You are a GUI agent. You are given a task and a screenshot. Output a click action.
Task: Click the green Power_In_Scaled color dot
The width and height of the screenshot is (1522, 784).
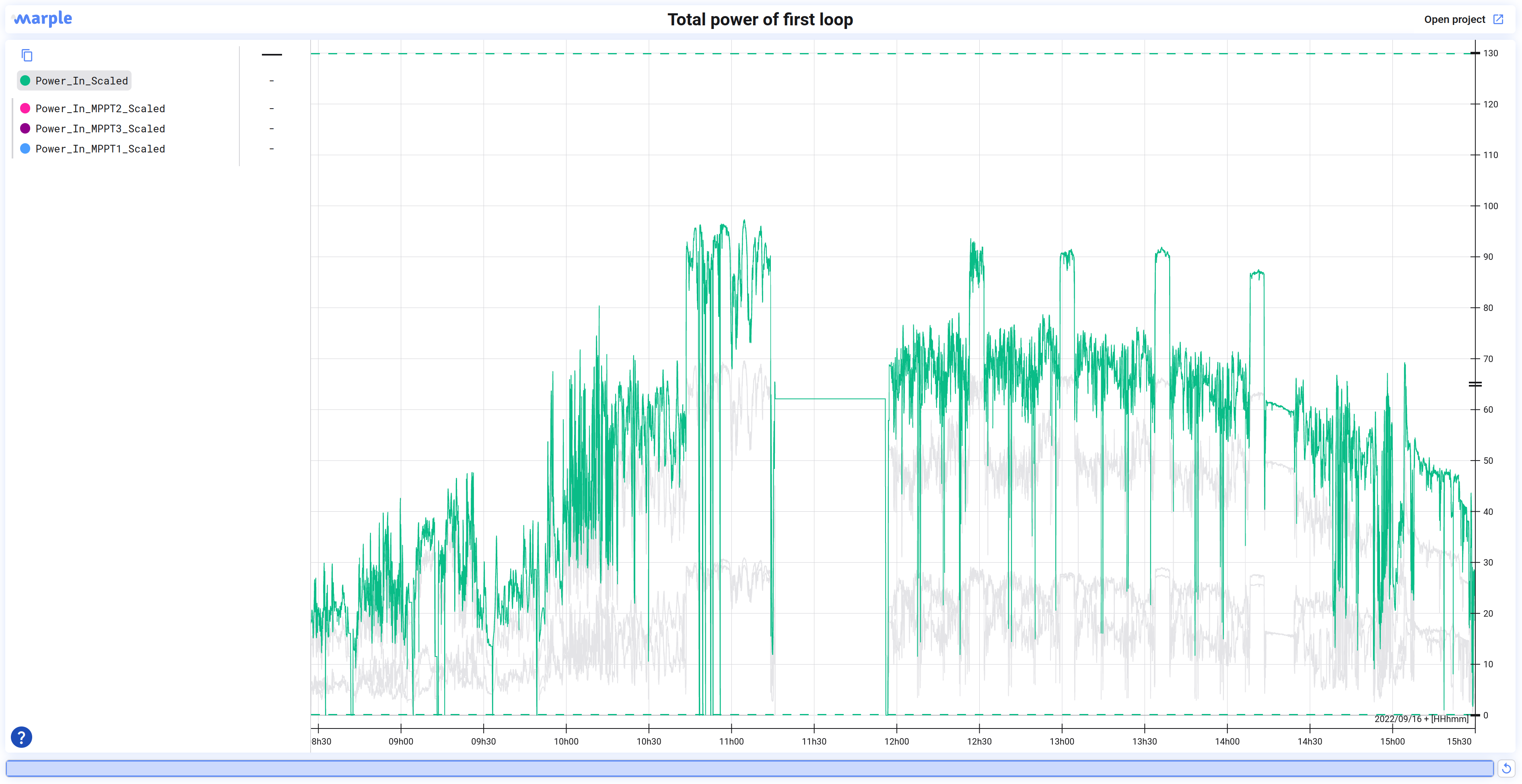tap(25, 80)
